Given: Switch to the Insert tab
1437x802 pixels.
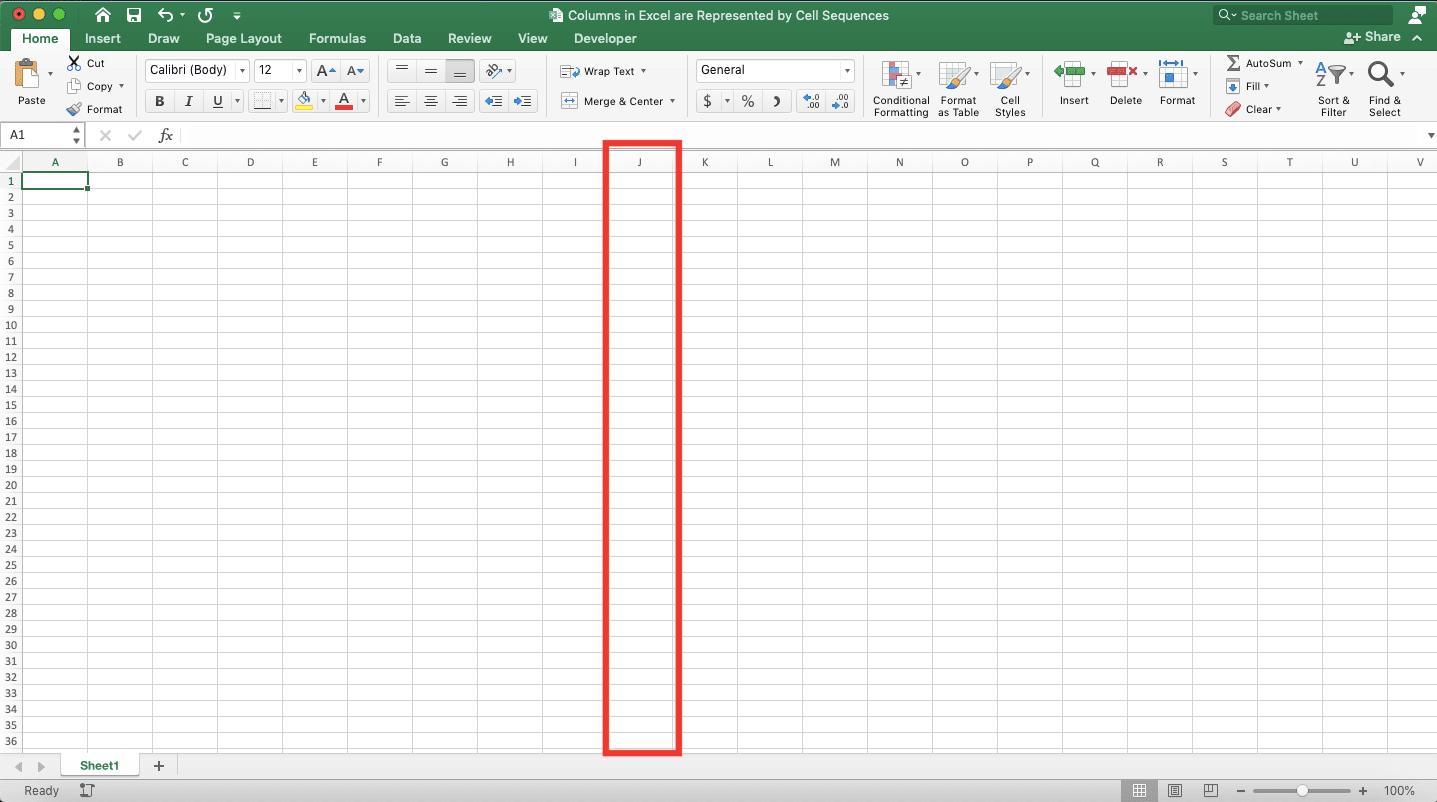Looking at the screenshot, I should [103, 38].
